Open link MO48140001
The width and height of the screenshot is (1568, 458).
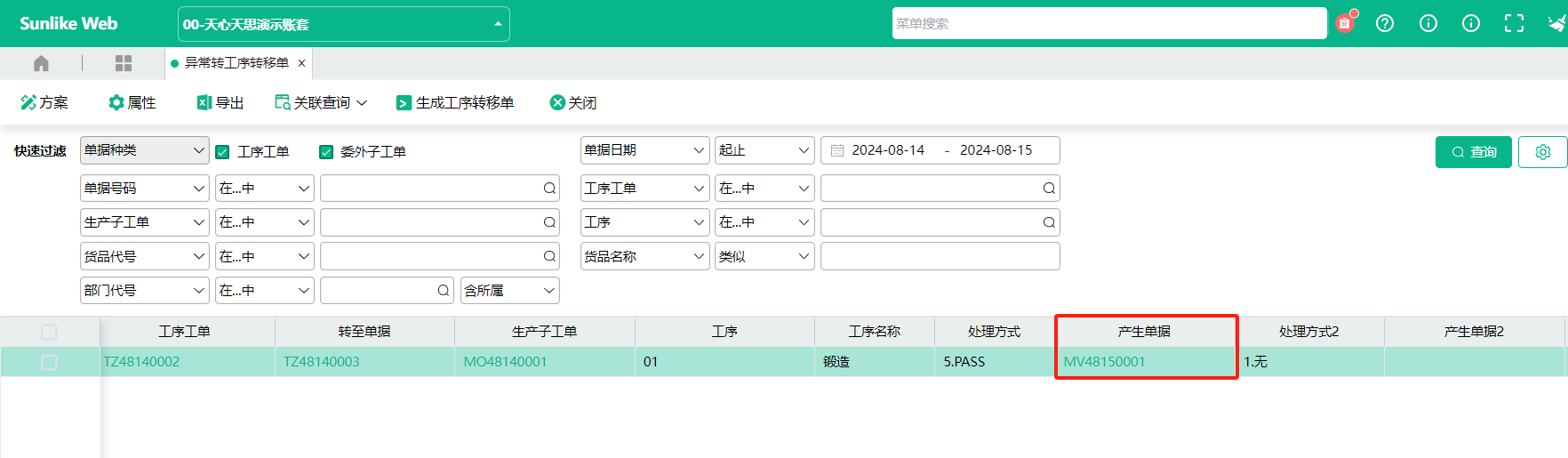tap(506, 362)
